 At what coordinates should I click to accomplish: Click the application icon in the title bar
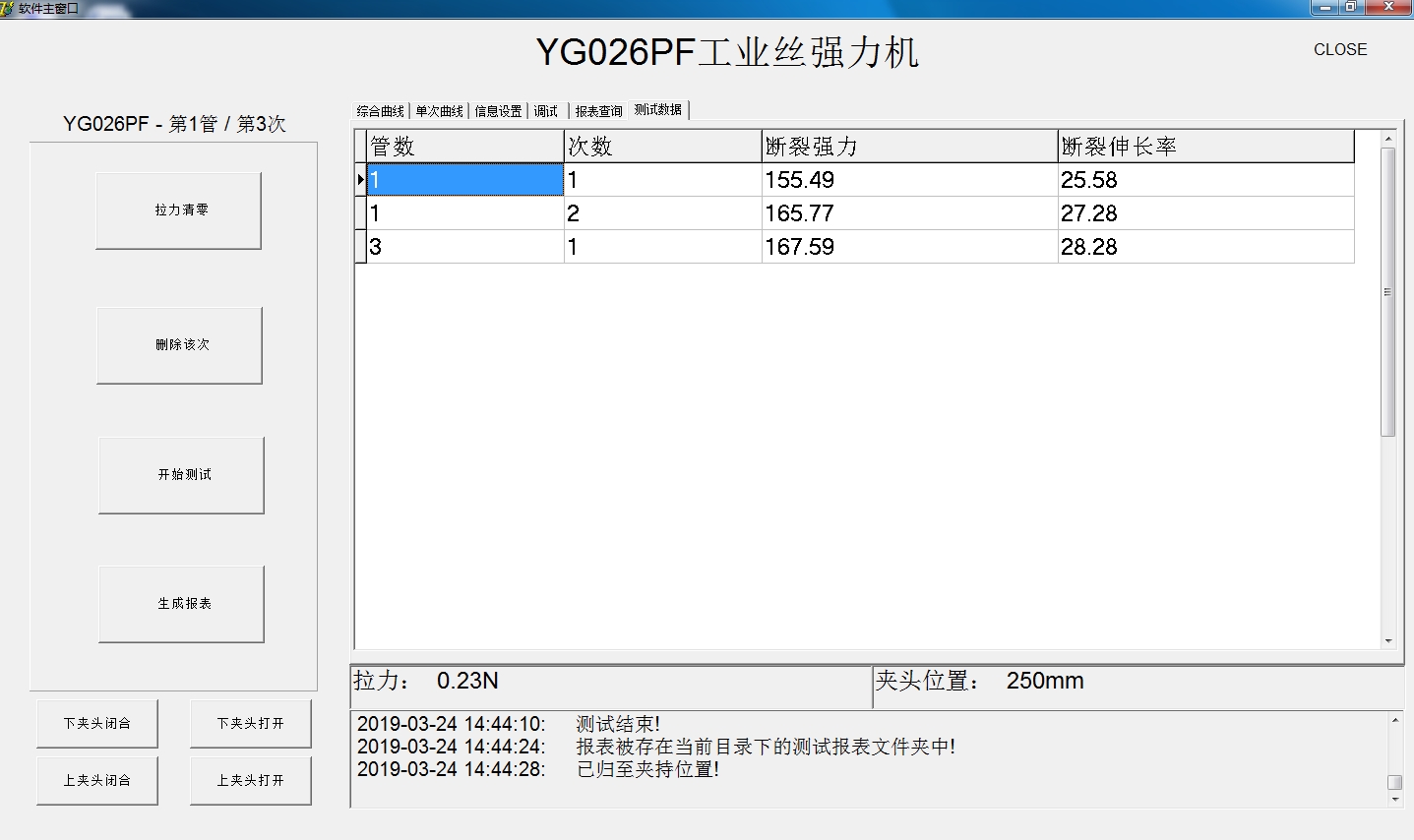(8, 8)
